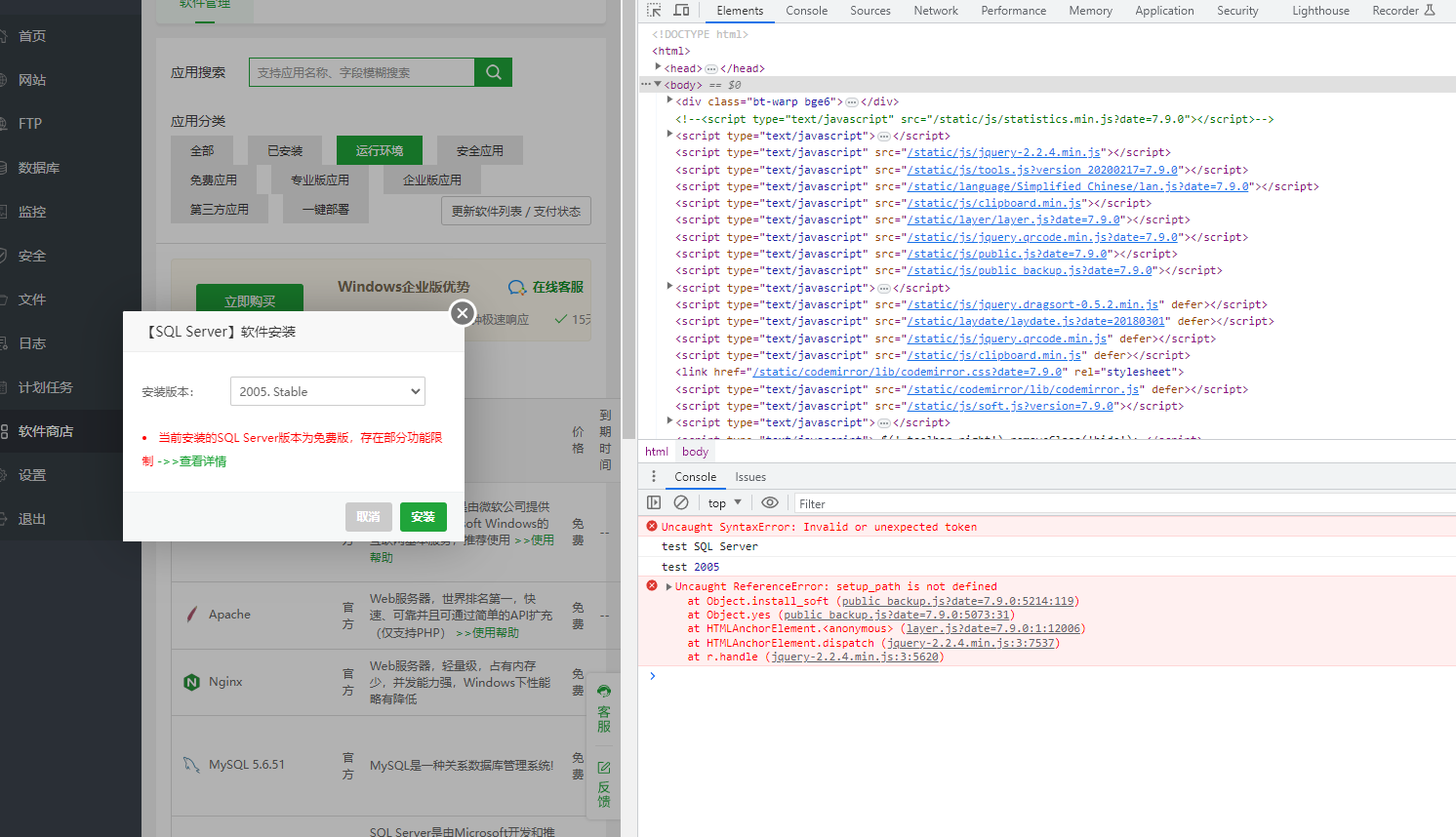Expand the div bt-warp bge6 node
1456x837 pixels.
[x=669, y=100]
